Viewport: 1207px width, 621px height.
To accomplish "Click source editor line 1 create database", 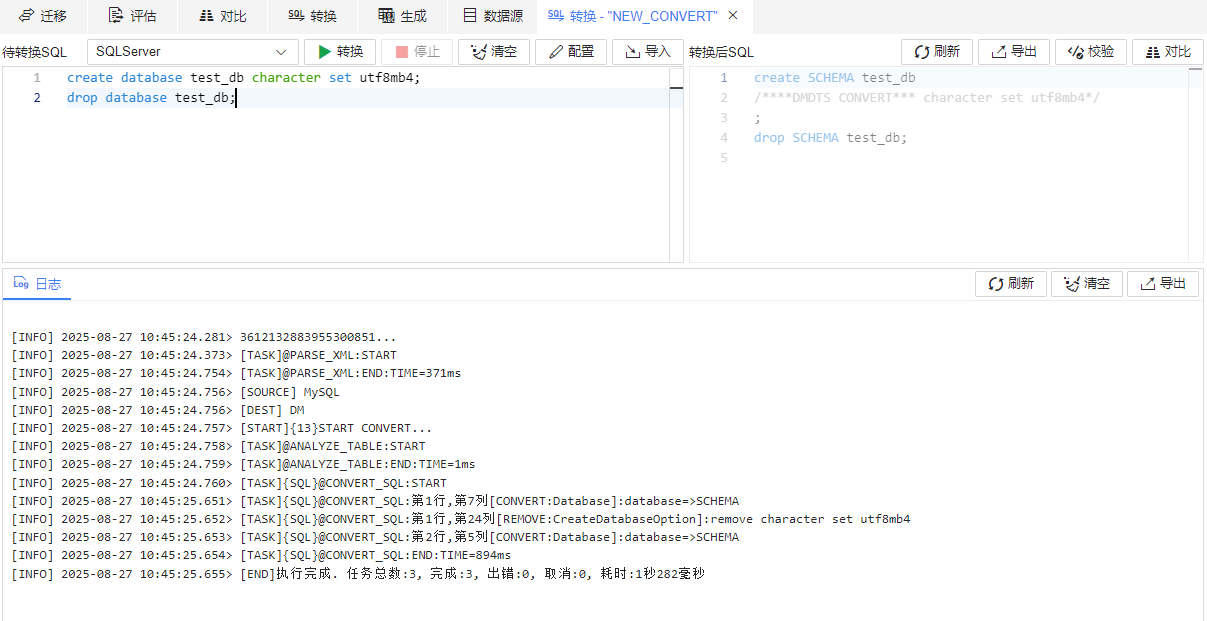I will (x=244, y=77).
